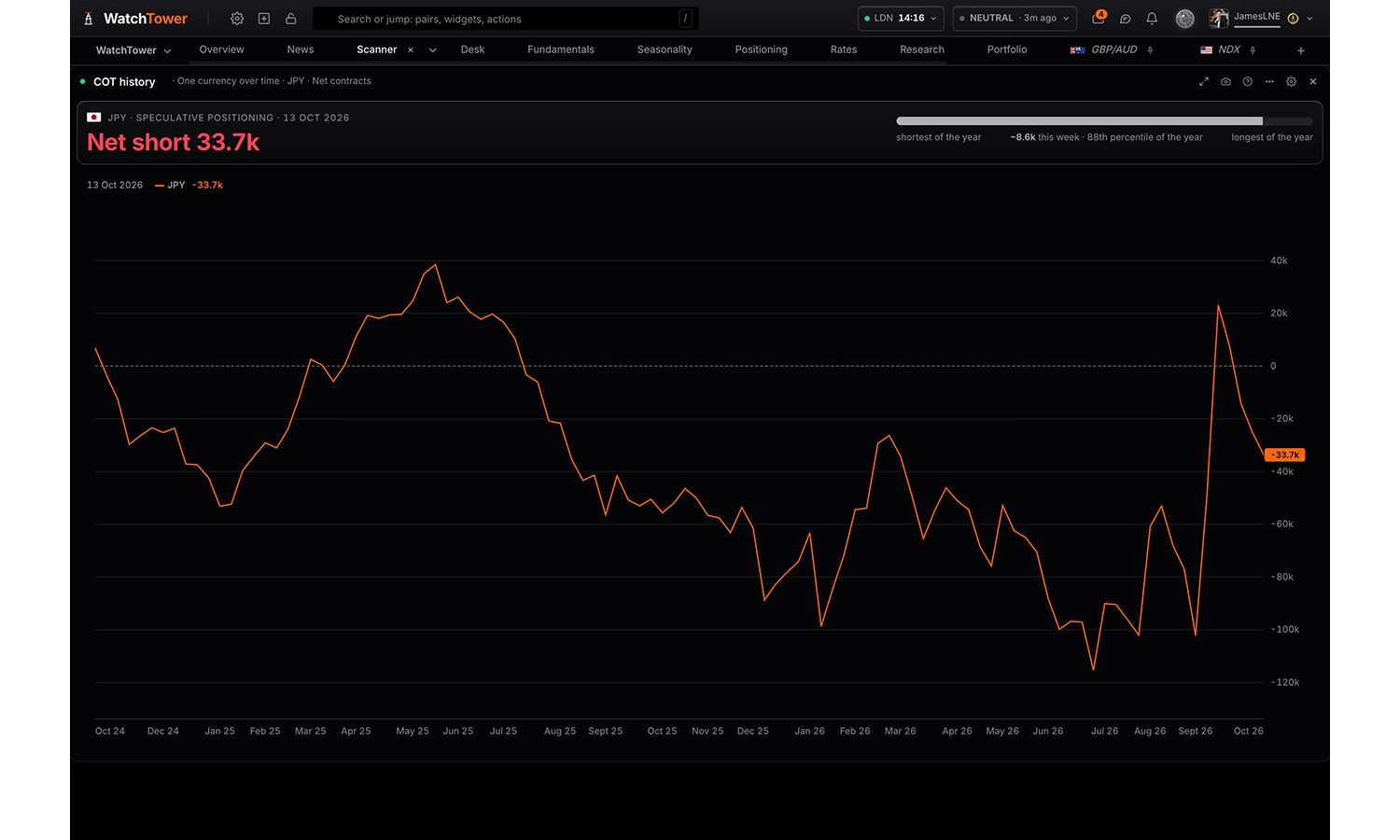The width and height of the screenshot is (1400, 840).
Task: Click the "Net short 33.7k" headline
Action: point(174,142)
